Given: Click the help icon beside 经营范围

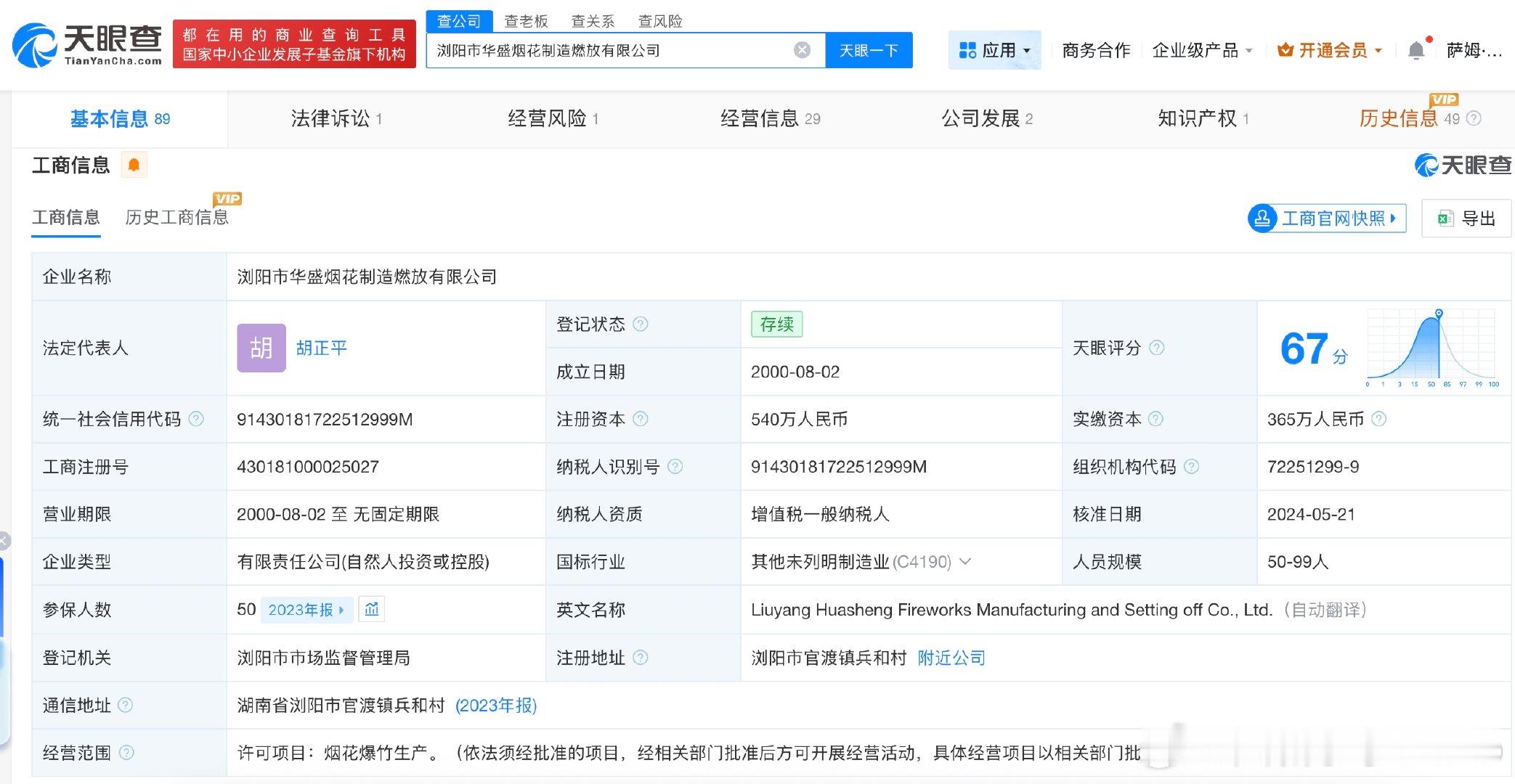Looking at the screenshot, I should (x=126, y=753).
